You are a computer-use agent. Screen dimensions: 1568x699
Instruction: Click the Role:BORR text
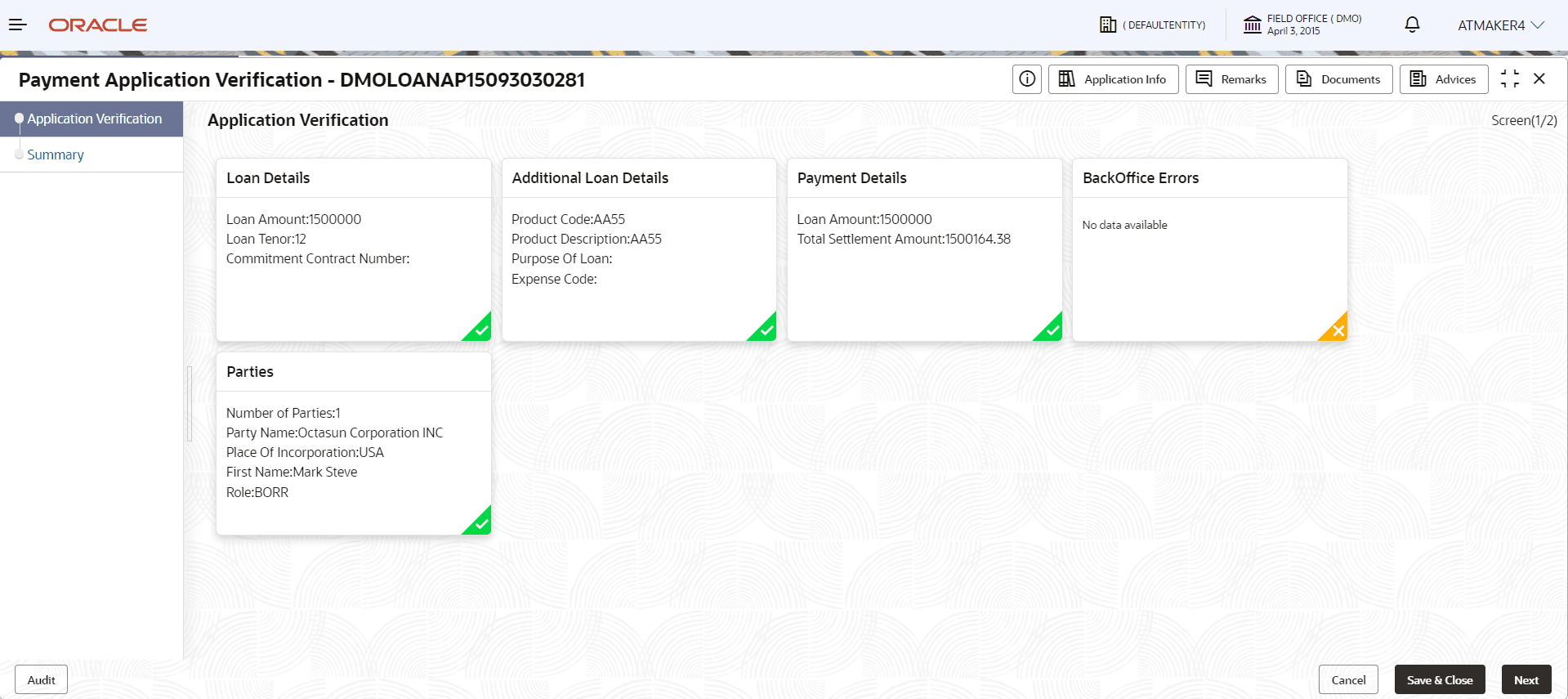coord(257,492)
